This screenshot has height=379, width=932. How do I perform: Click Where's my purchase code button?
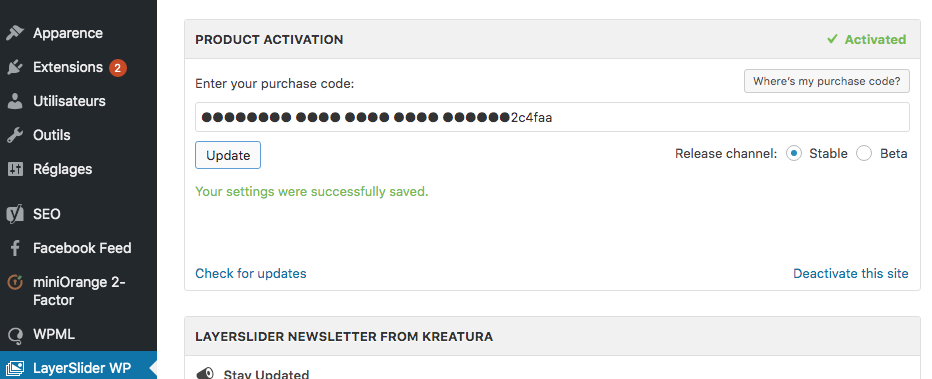827,81
